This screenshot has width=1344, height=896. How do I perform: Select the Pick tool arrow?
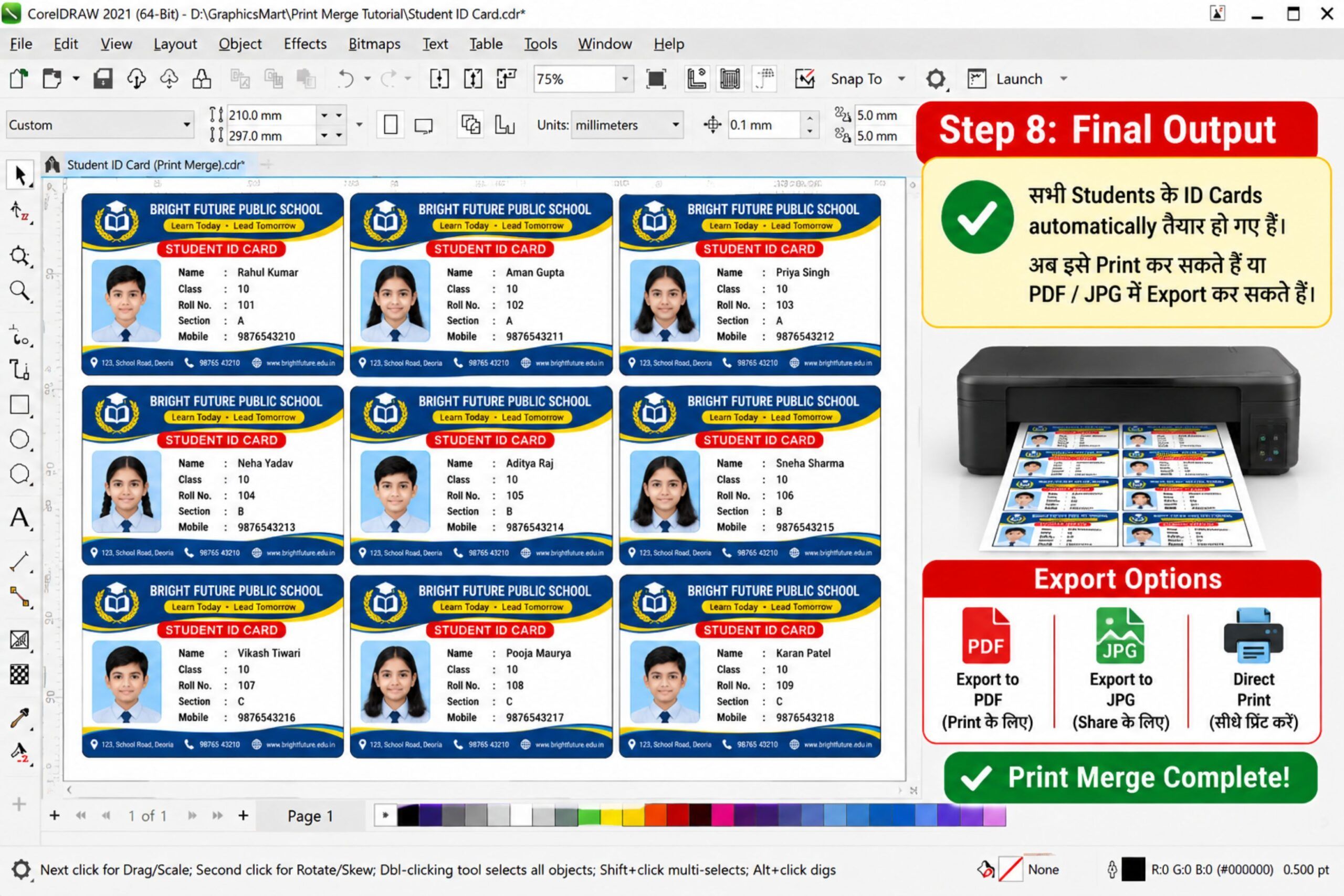20,175
